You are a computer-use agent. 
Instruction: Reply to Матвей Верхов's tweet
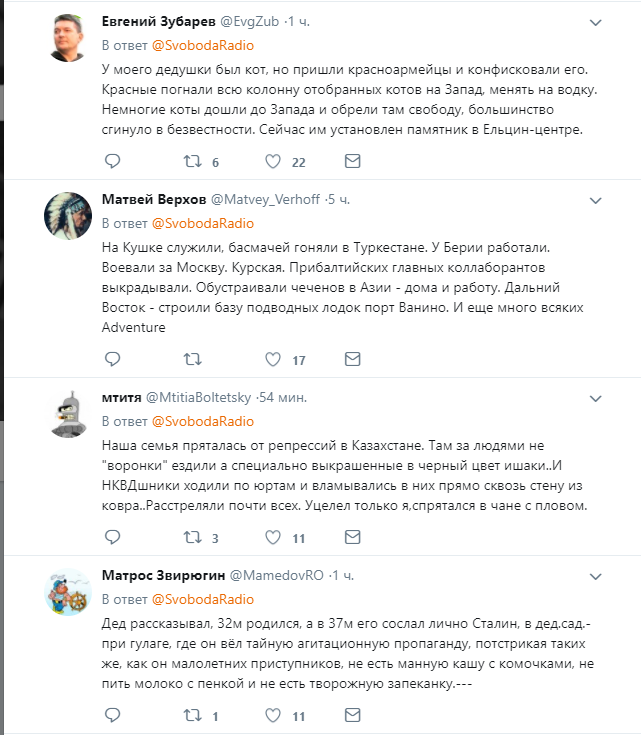click(x=113, y=359)
